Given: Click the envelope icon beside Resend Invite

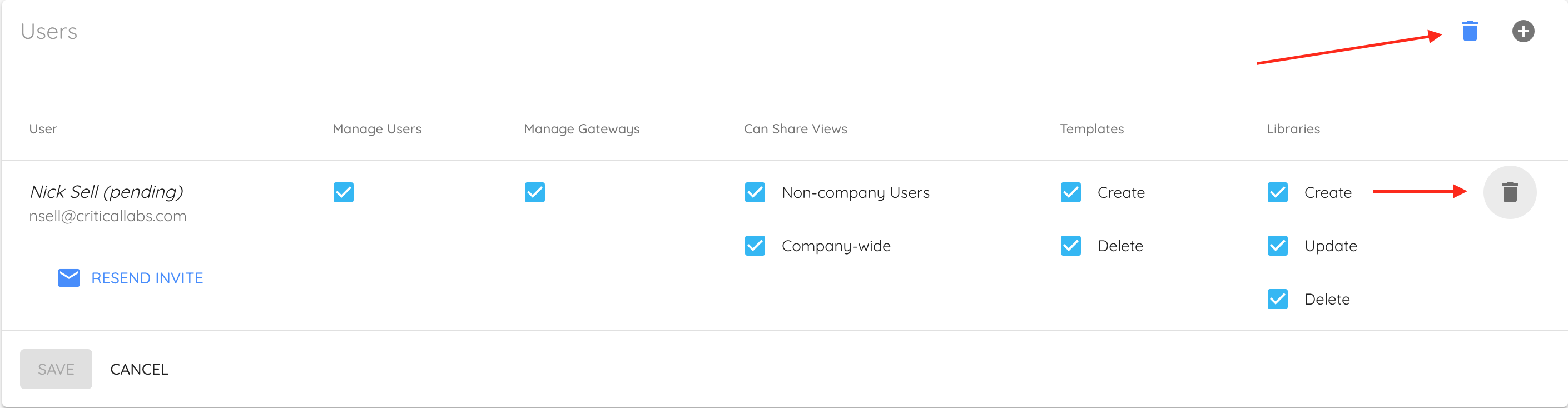Looking at the screenshot, I should coord(69,278).
